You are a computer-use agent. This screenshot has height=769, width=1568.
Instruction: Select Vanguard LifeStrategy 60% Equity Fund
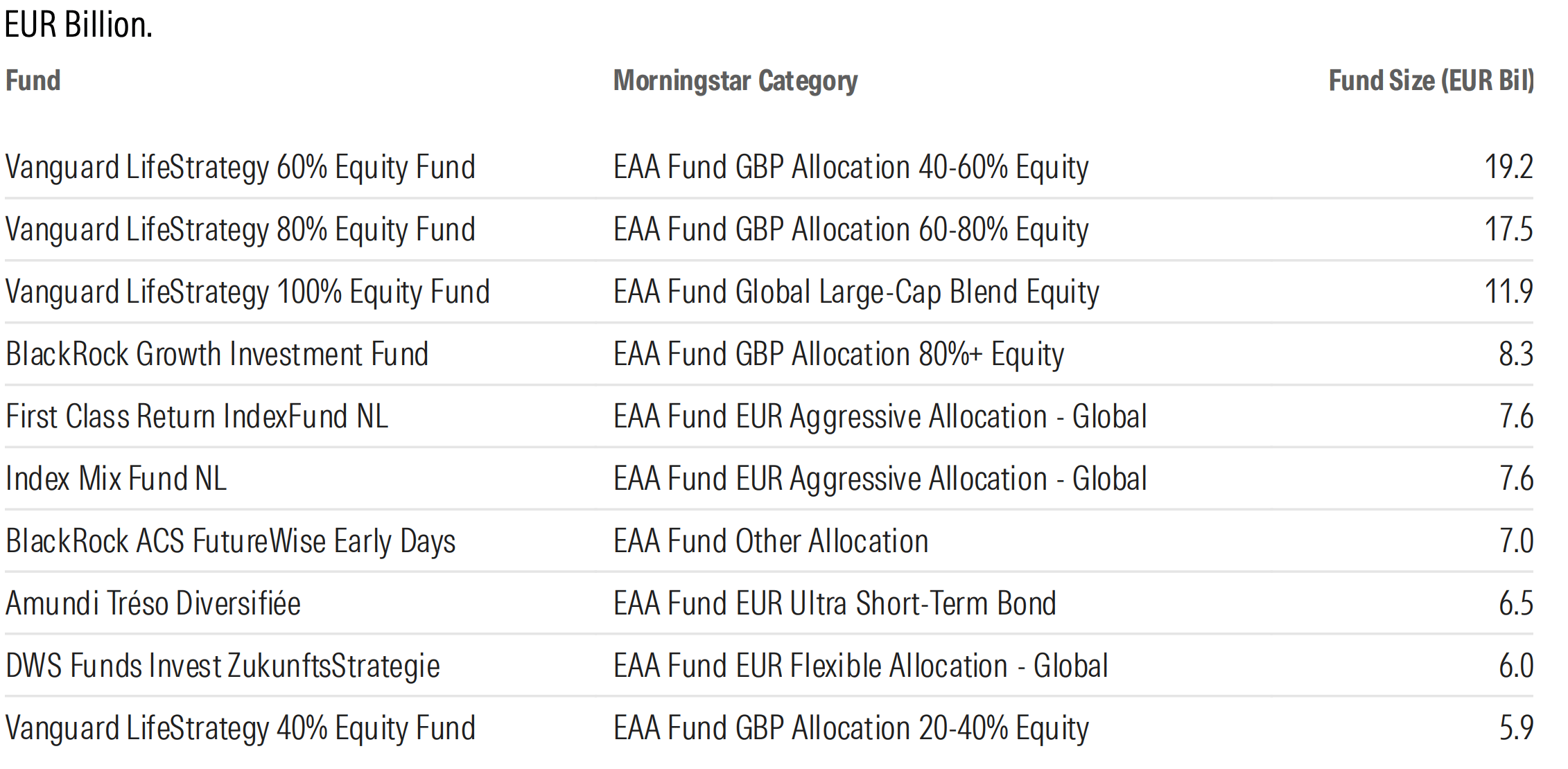click(x=241, y=168)
